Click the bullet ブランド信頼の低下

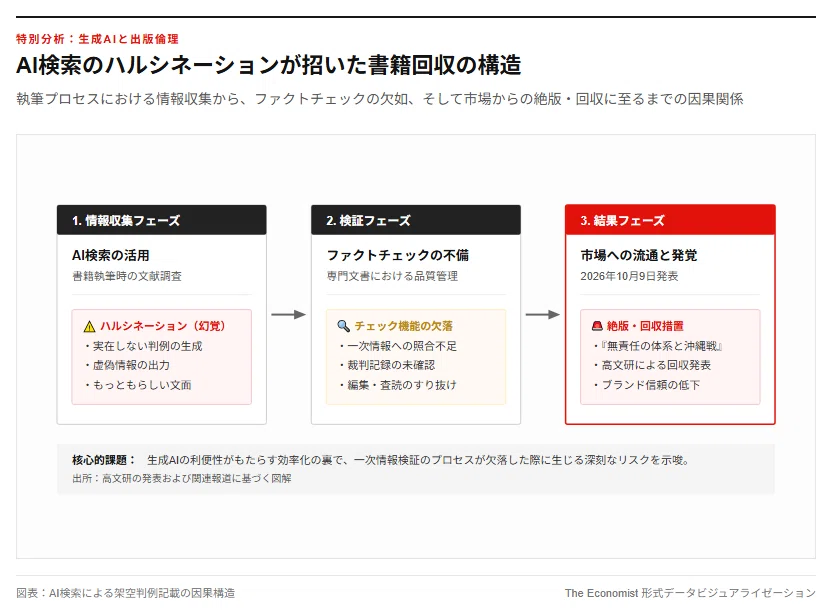[646, 385]
